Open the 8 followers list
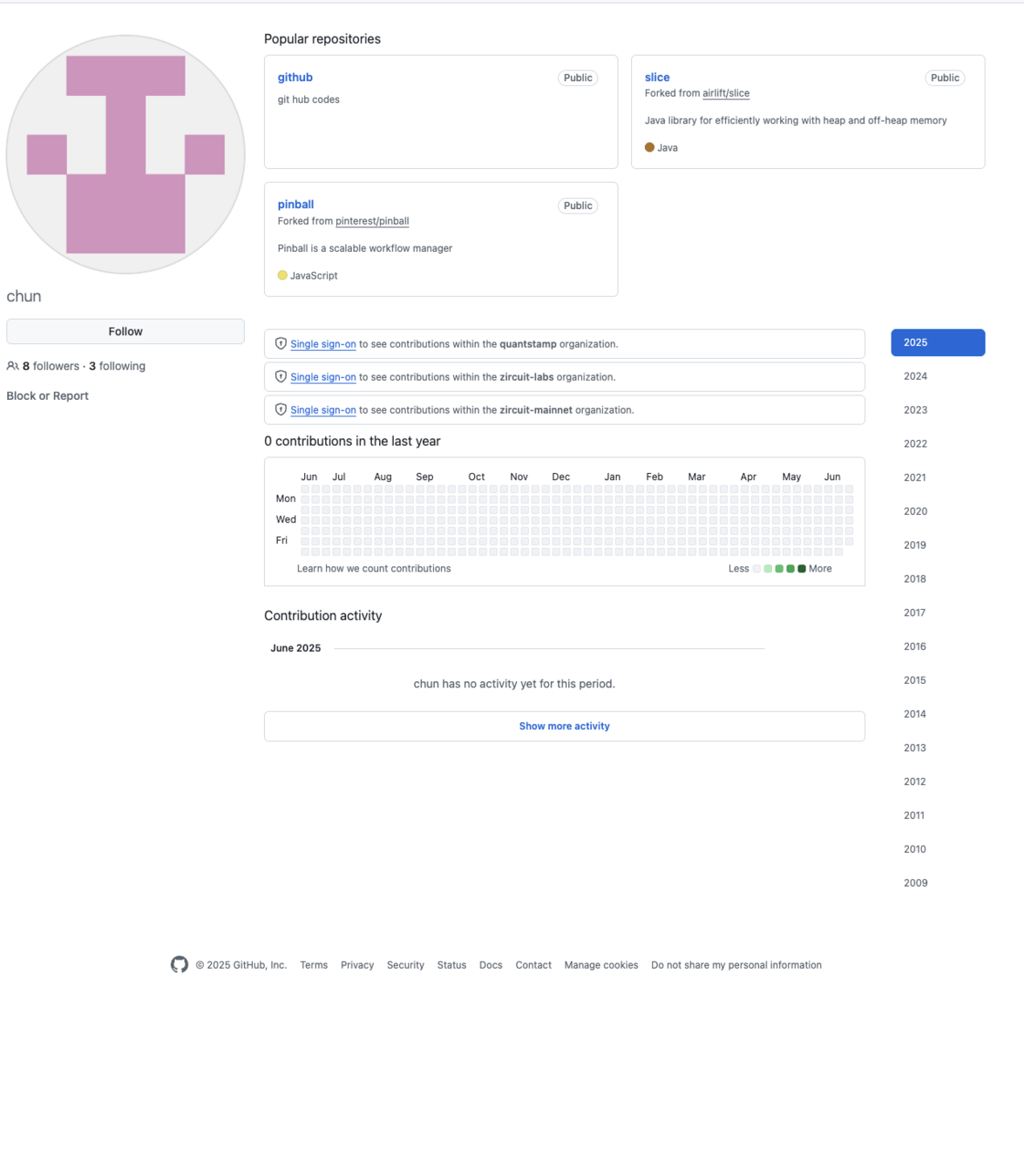 coord(51,366)
